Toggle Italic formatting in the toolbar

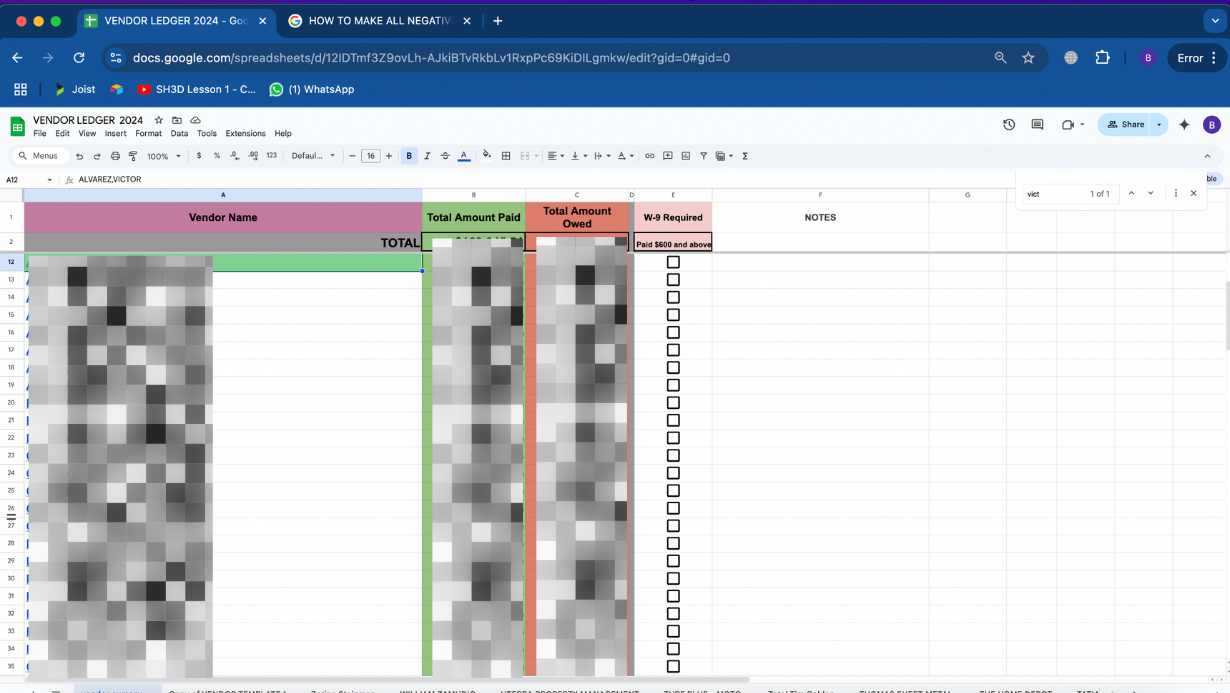pos(427,156)
